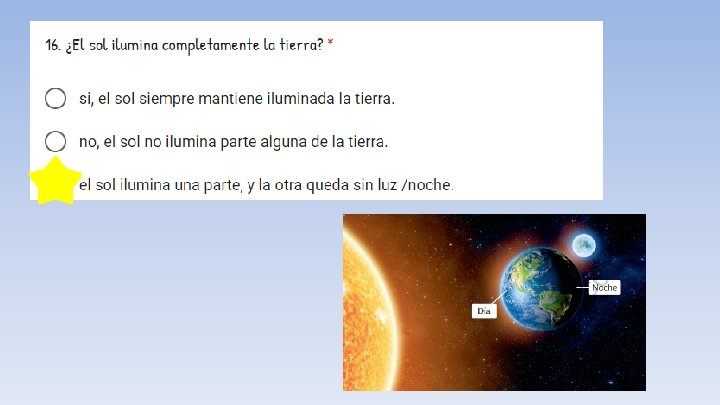Click the yellow star marker
This screenshot has width=720, height=405.
[x=55, y=181]
